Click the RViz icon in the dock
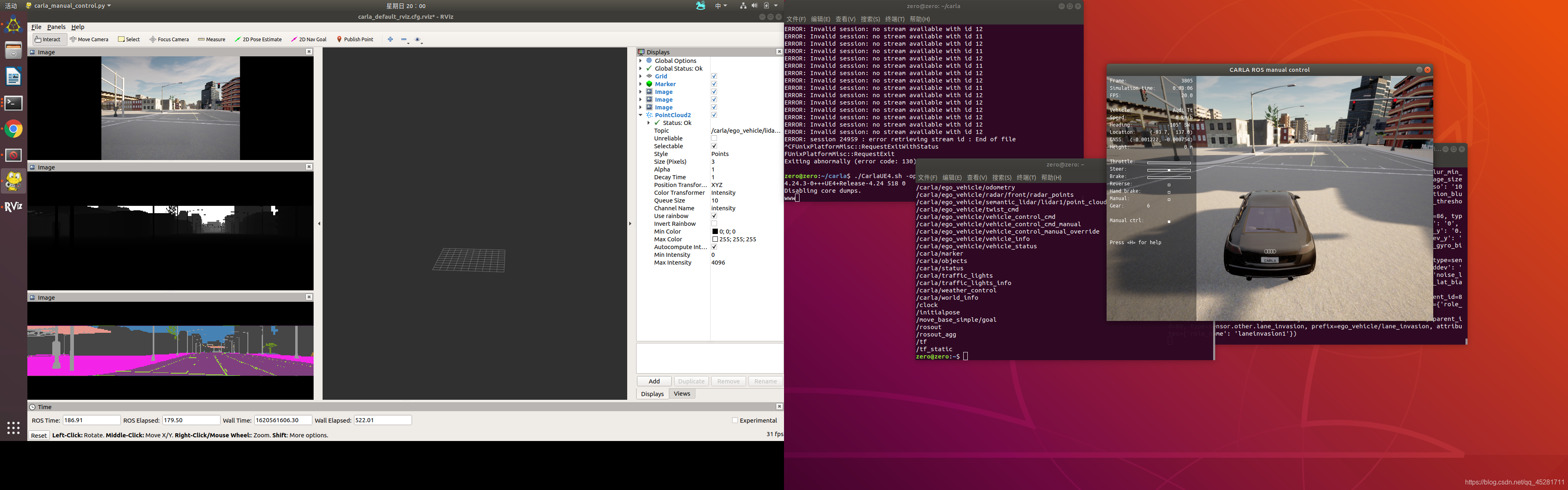The height and width of the screenshot is (490, 1568). coord(13,206)
